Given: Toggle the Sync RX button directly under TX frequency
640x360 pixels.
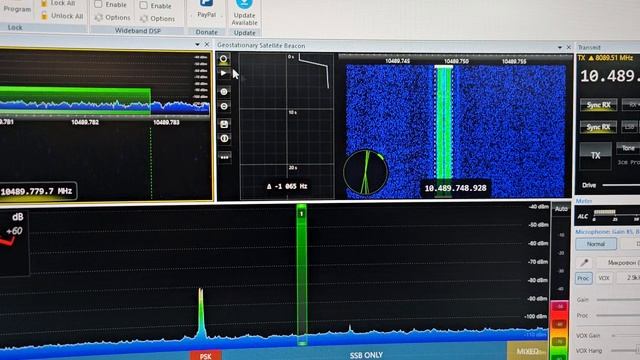Looking at the screenshot, I should 598,105.
